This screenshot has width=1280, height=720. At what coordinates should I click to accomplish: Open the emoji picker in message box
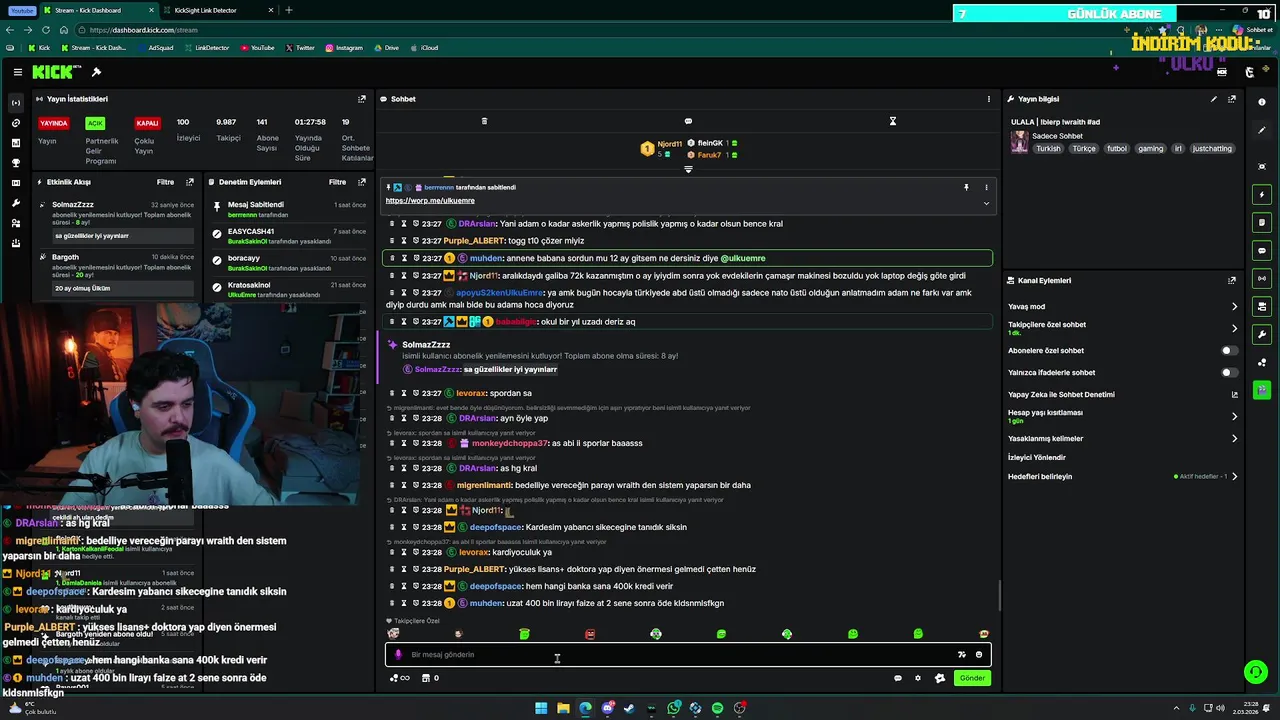(x=979, y=655)
